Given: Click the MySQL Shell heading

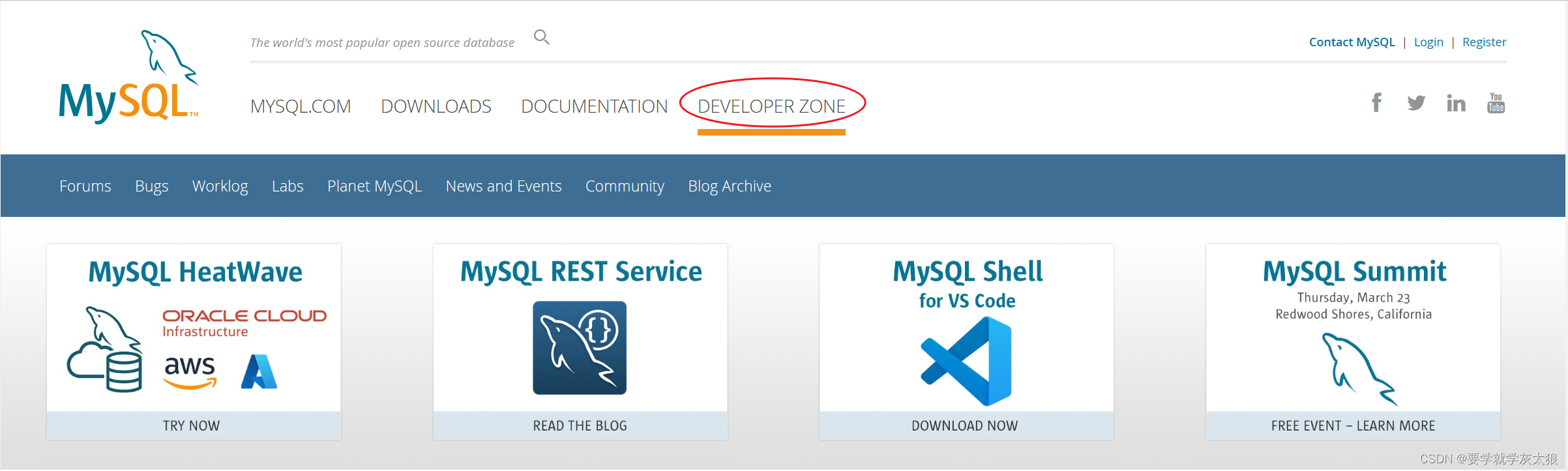Looking at the screenshot, I should pos(968,272).
